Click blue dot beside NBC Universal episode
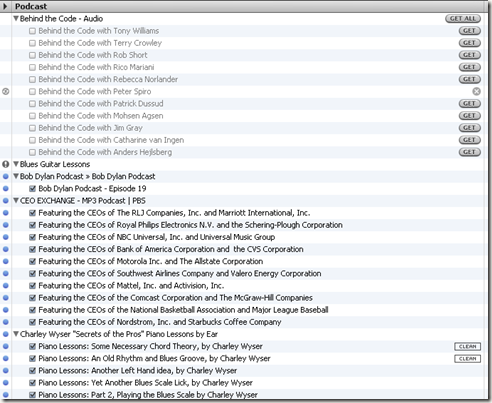 (6, 237)
